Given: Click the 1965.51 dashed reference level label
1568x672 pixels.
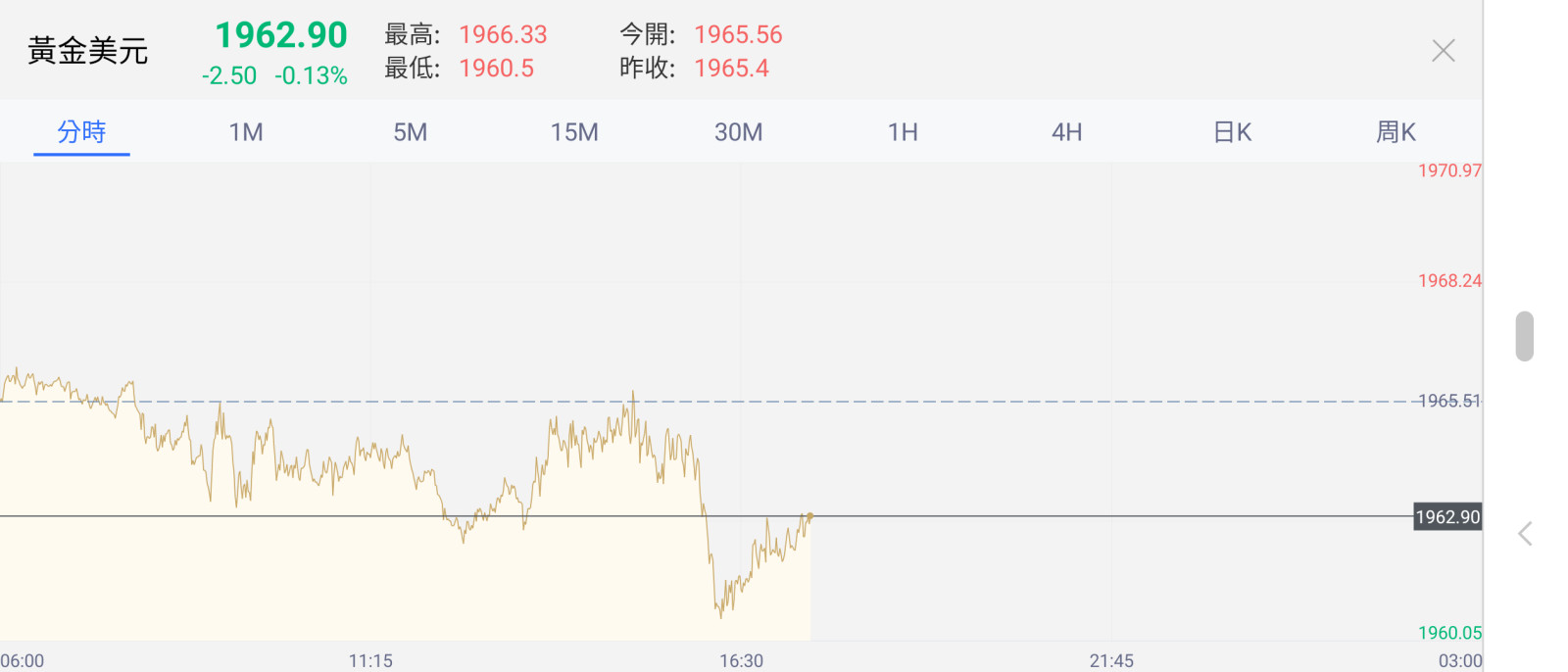Looking at the screenshot, I should click(1449, 401).
